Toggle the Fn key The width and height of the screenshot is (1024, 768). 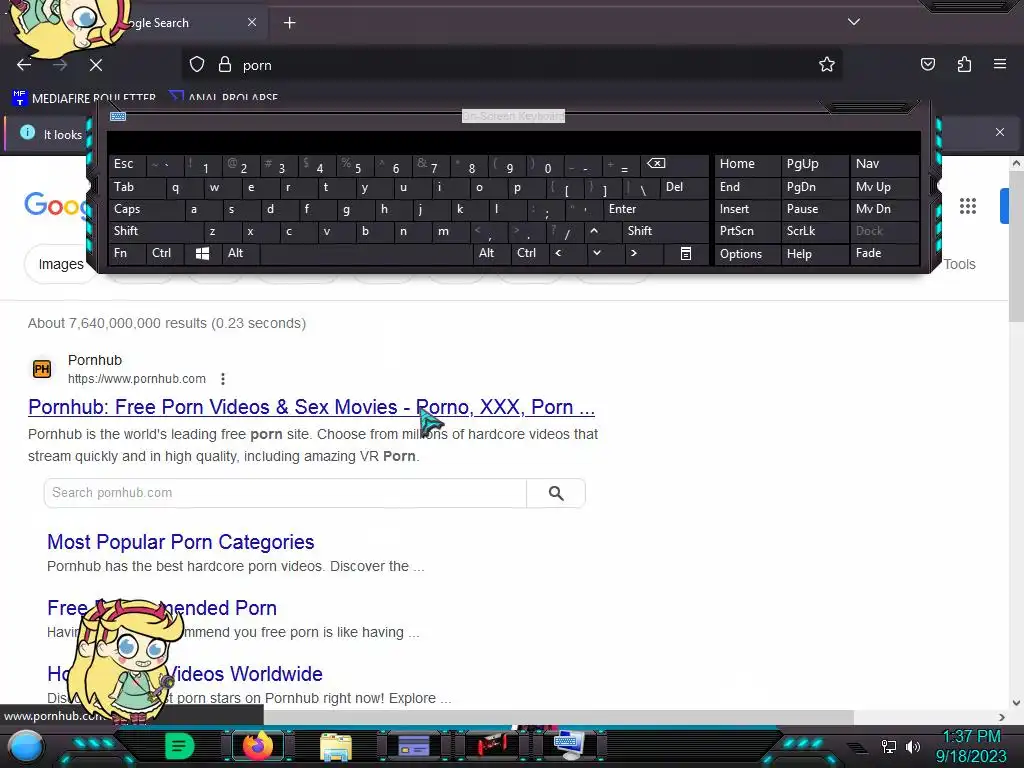[127, 253]
